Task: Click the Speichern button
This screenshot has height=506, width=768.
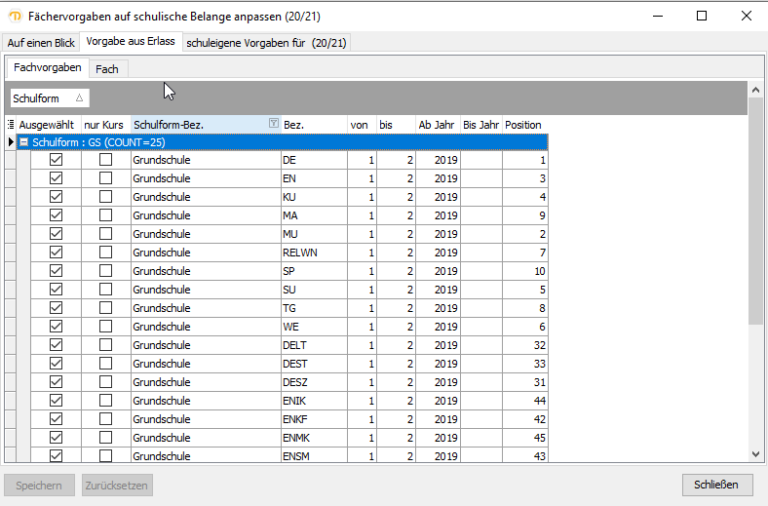Action: pyautogui.click(x=39, y=486)
